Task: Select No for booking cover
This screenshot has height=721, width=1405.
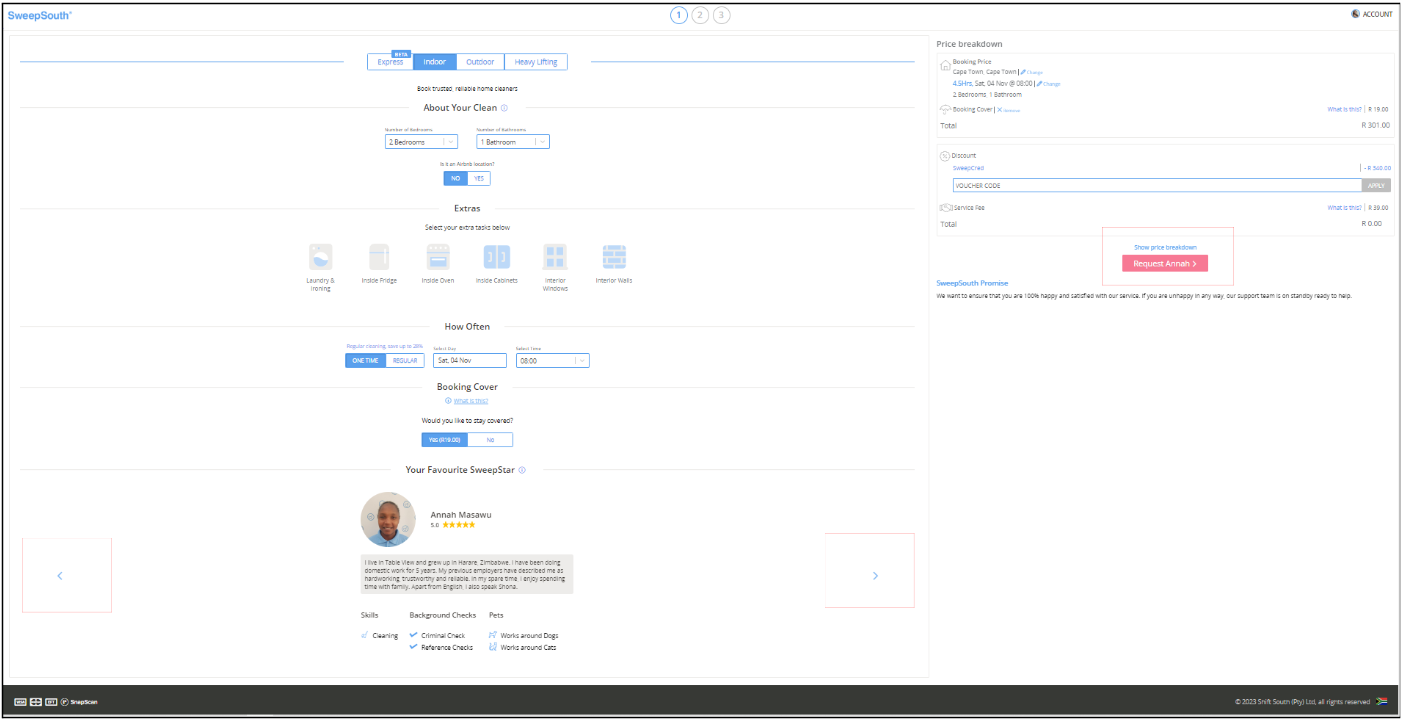Action: tap(490, 440)
